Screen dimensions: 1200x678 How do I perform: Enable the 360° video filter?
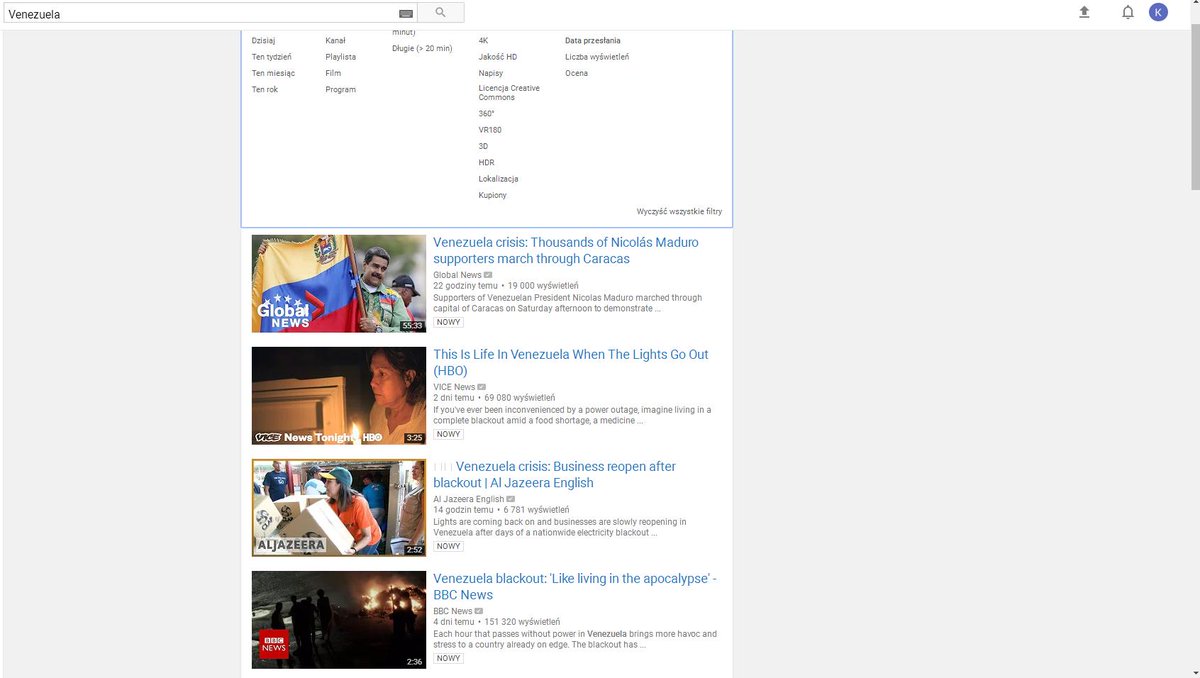click(486, 113)
